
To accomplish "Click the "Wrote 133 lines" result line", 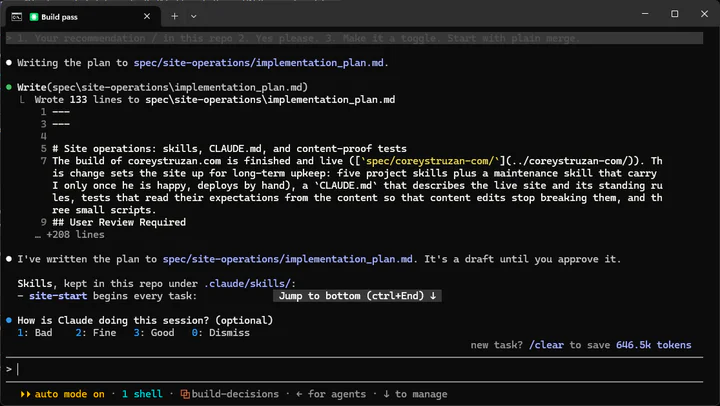I will (214, 100).
